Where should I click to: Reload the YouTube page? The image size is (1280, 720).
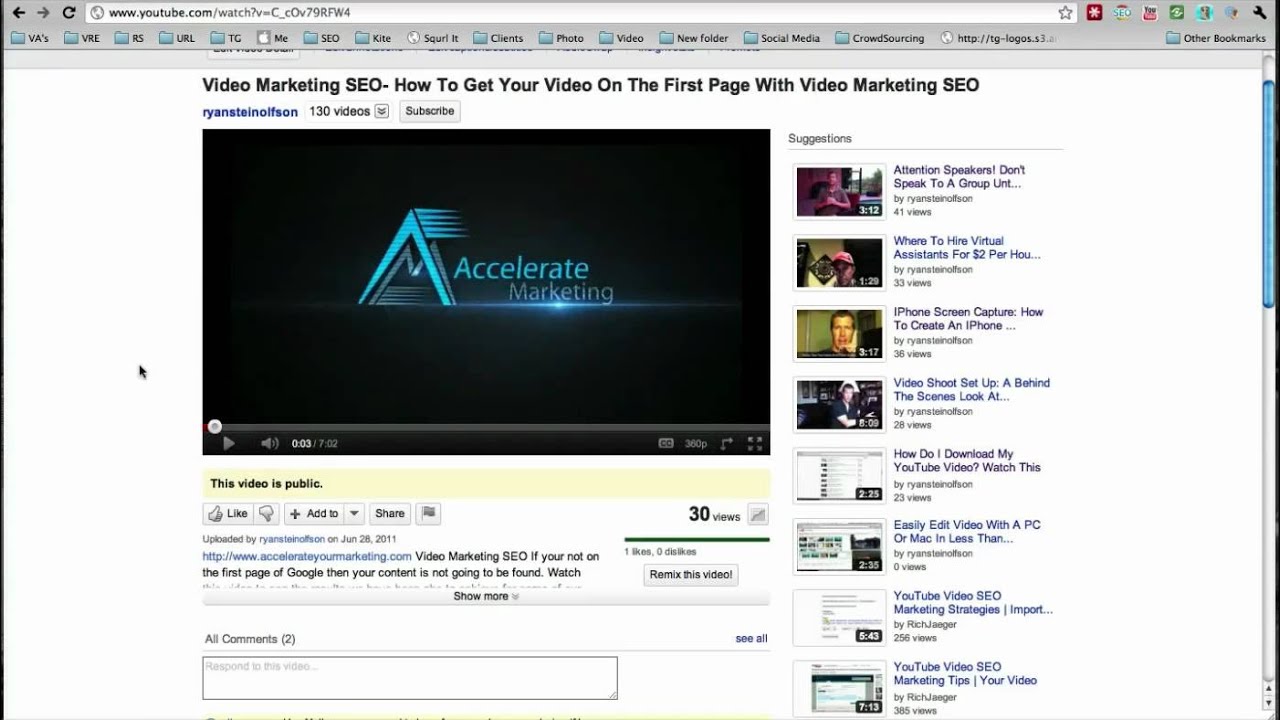click(68, 13)
